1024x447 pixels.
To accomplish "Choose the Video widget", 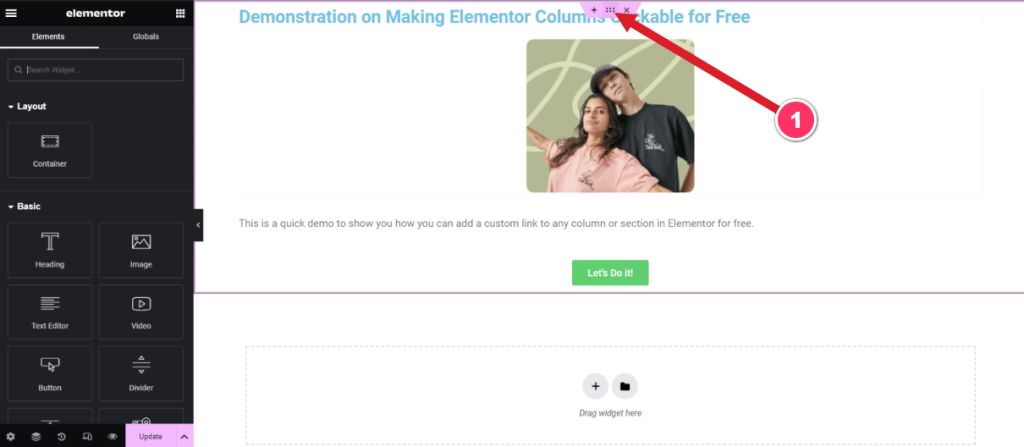I will click(x=141, y=312).
